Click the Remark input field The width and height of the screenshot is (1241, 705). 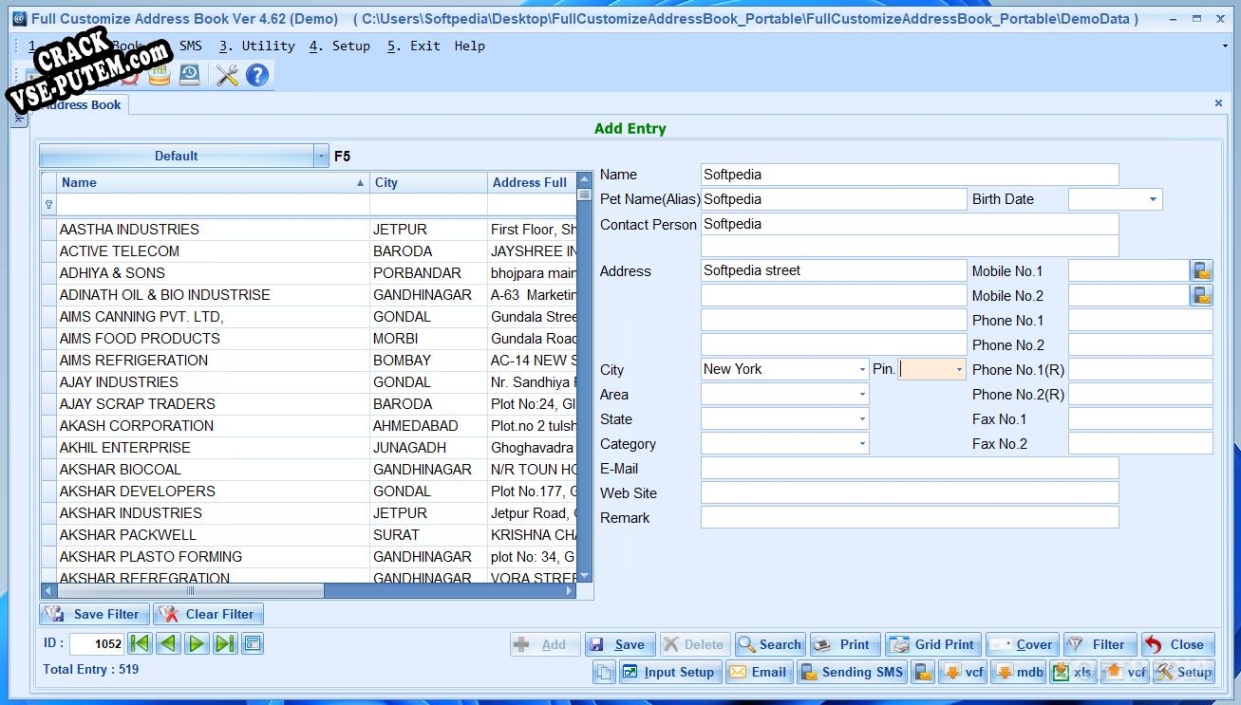click(909, 518)
